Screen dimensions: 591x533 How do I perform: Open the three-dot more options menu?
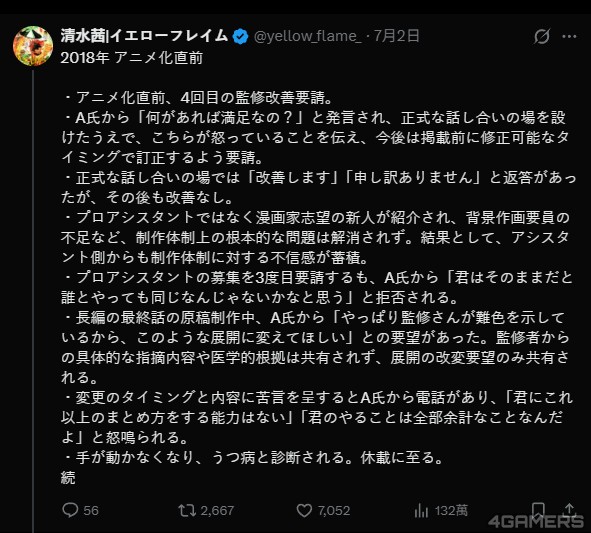pos(569,37)
